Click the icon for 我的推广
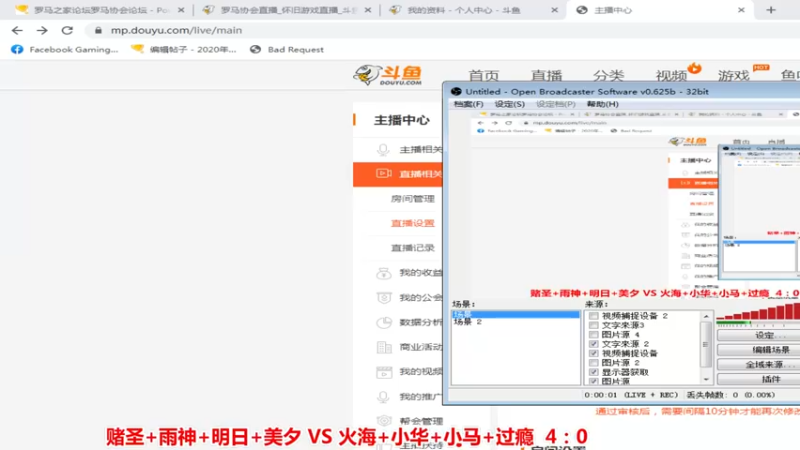Viewport: 800px width, 450px height. point(383,396)
